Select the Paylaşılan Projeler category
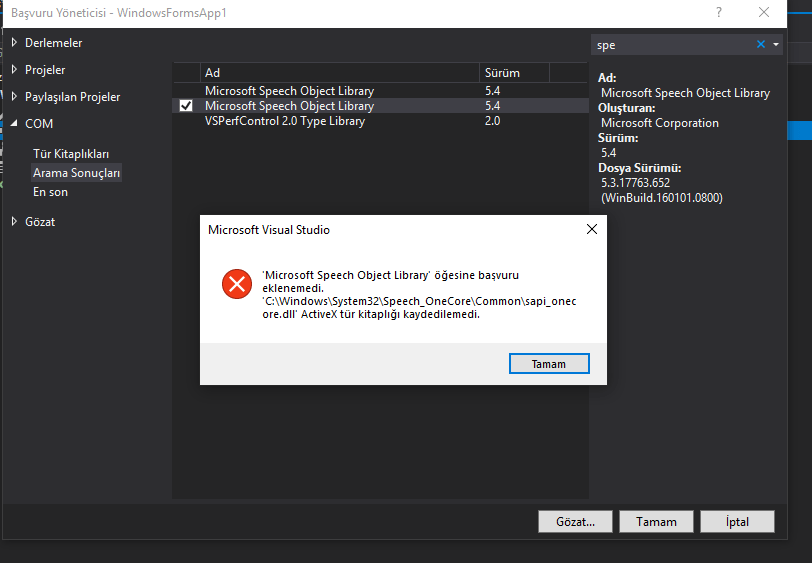 pos(72,97)
